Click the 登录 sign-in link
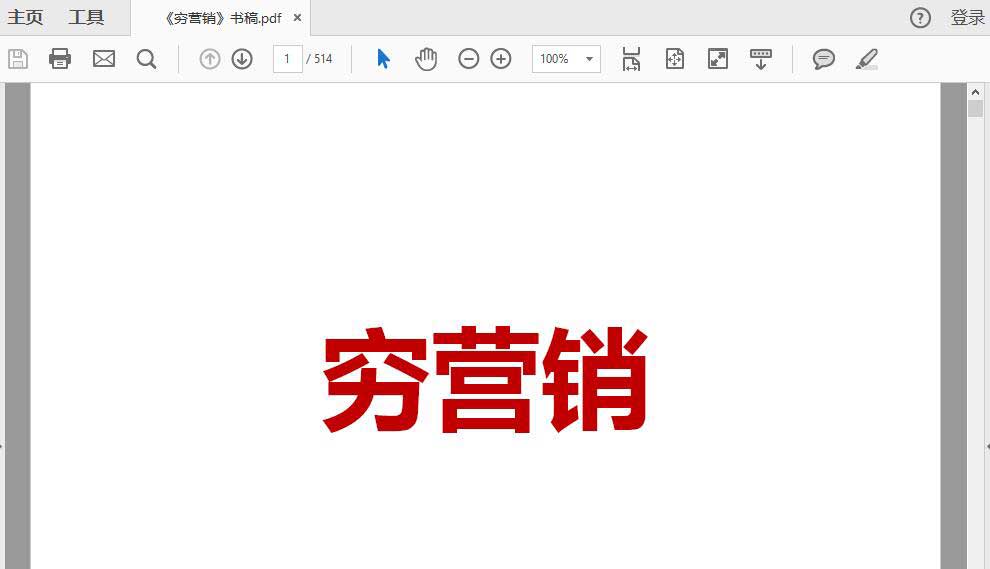The image size is (990, 569). click(967, 18)
